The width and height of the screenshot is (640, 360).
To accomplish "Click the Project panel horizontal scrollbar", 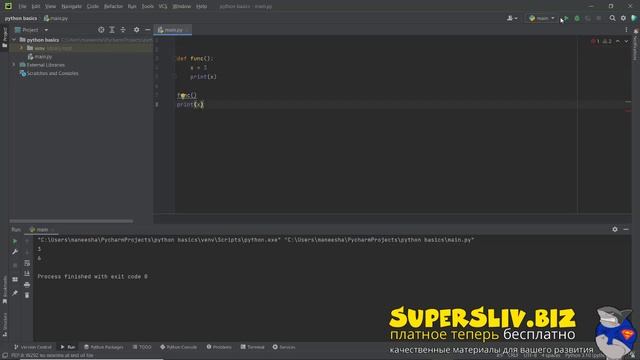I will 71,221.
